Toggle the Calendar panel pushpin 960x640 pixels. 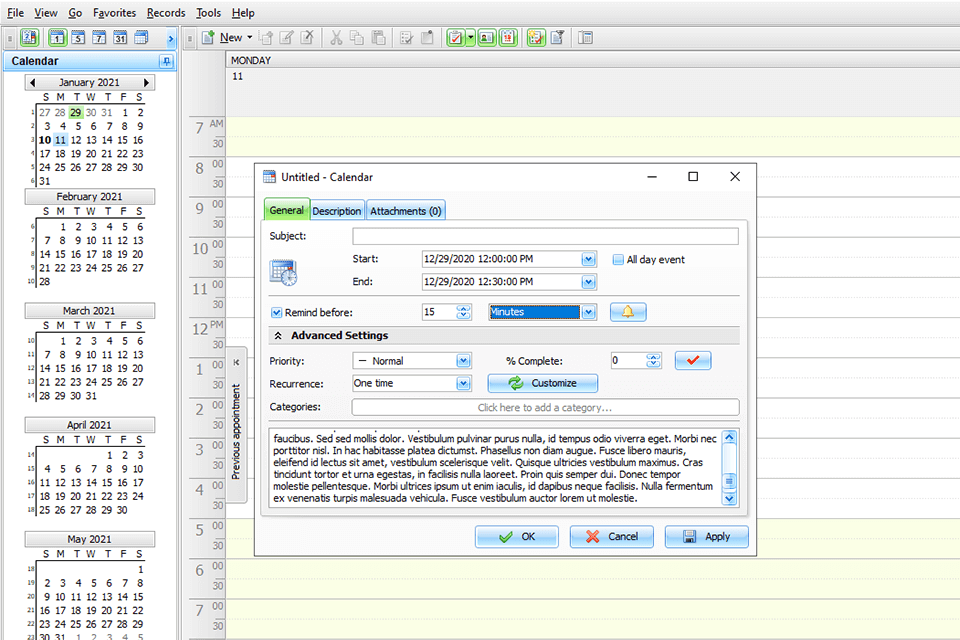click(168, 61)
